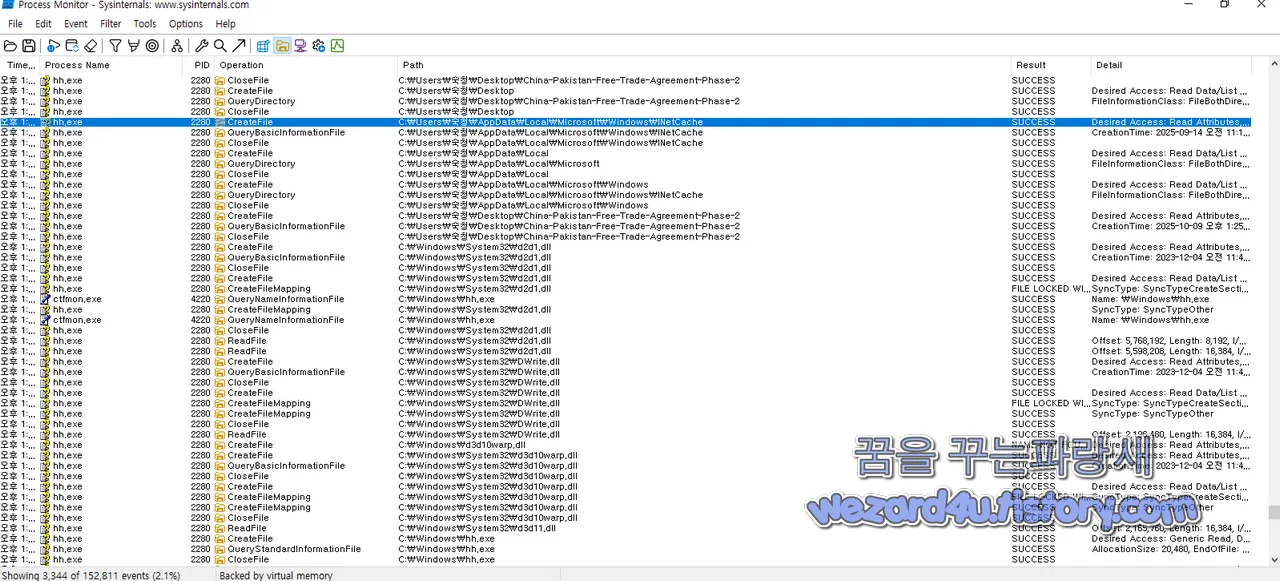Screen dimensions: 1280x581
Task: Open Find with magnifying glass icon
Action: point(220,46)
